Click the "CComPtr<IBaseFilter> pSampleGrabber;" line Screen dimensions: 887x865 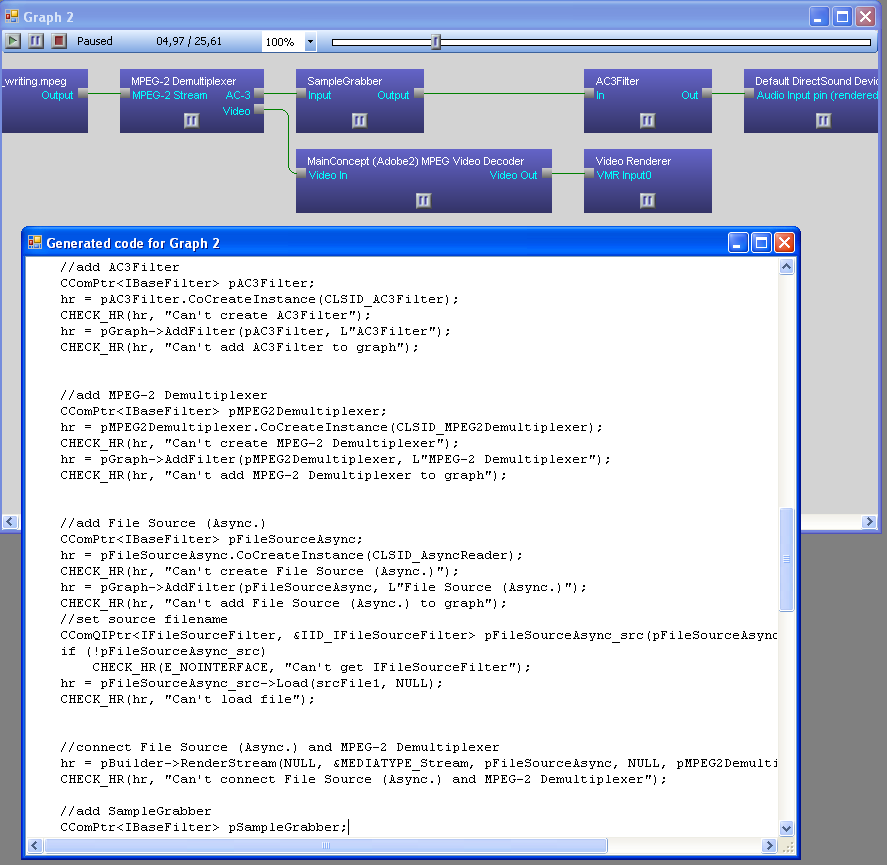pyautogui.click(x=204, y=827)
